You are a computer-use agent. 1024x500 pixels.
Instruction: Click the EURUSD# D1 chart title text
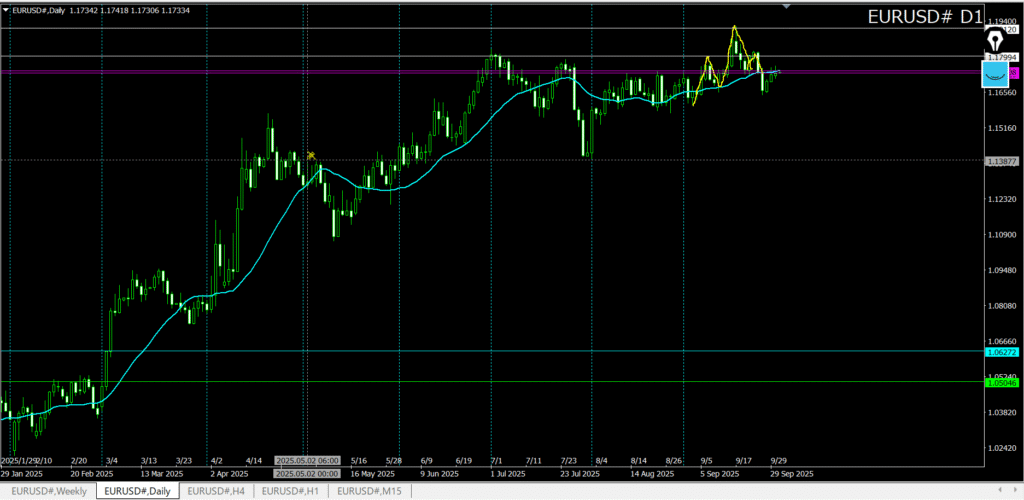(x=925, y=17)
